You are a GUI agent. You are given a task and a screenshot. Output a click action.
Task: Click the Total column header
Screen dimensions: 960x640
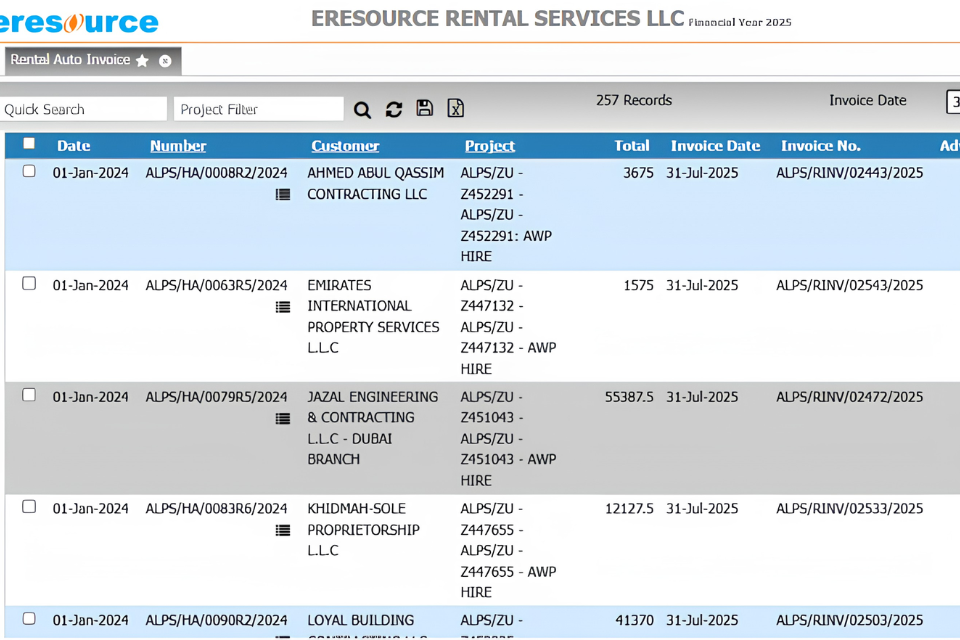tap(632, 146)
